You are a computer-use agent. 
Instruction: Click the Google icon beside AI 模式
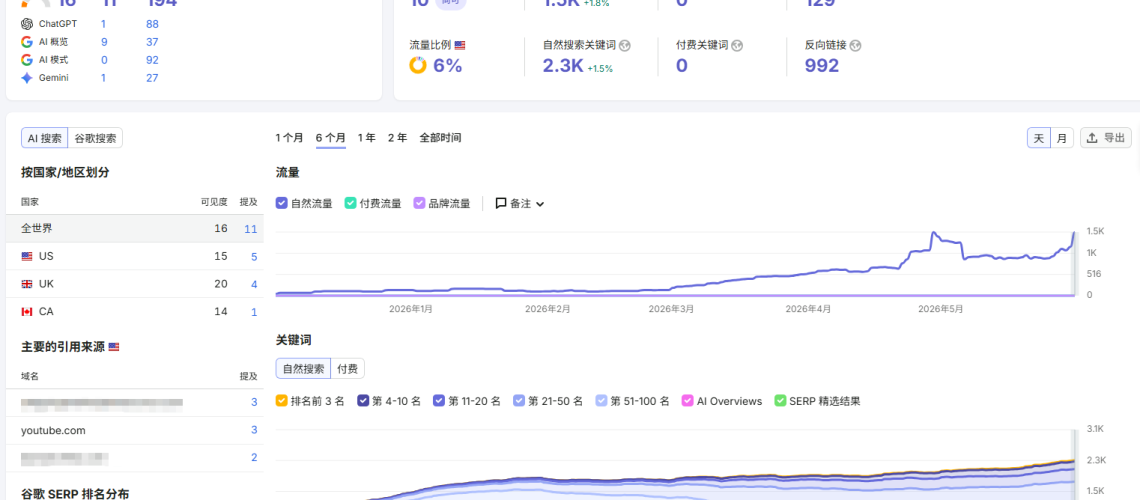(x=27, y=60)
